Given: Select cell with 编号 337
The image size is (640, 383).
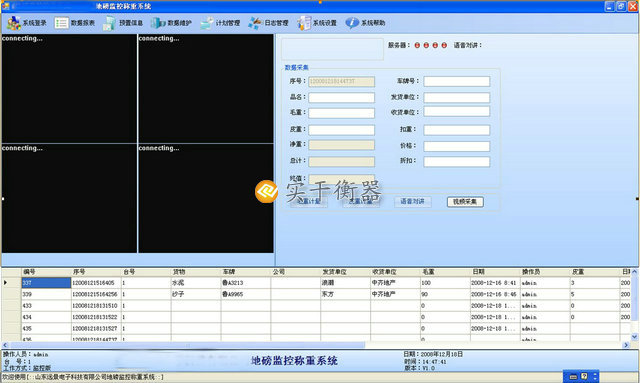Looking at the screenshot, I should (46, 283).
